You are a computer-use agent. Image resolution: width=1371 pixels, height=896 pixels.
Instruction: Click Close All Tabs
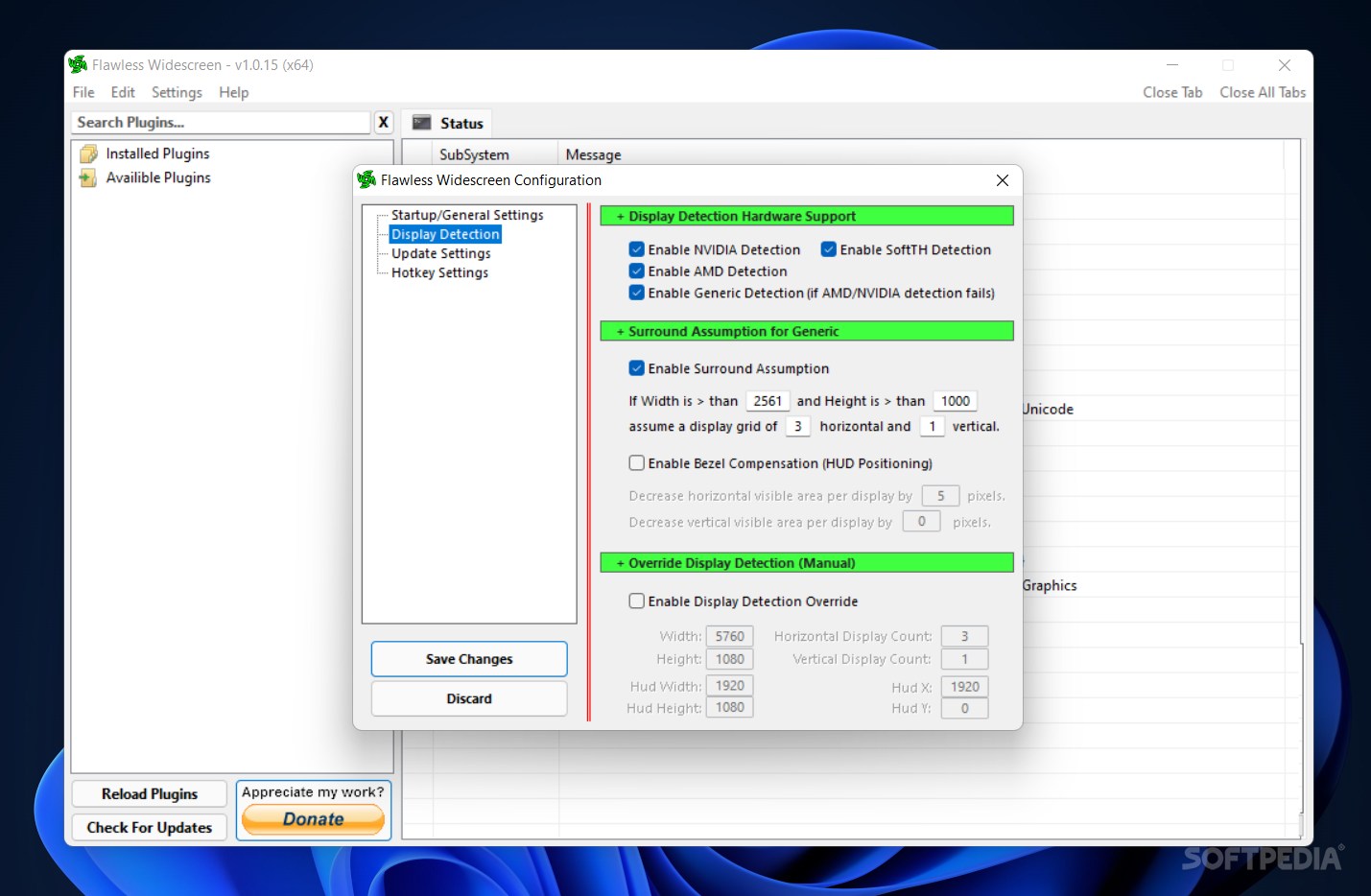click(1263, 92)
